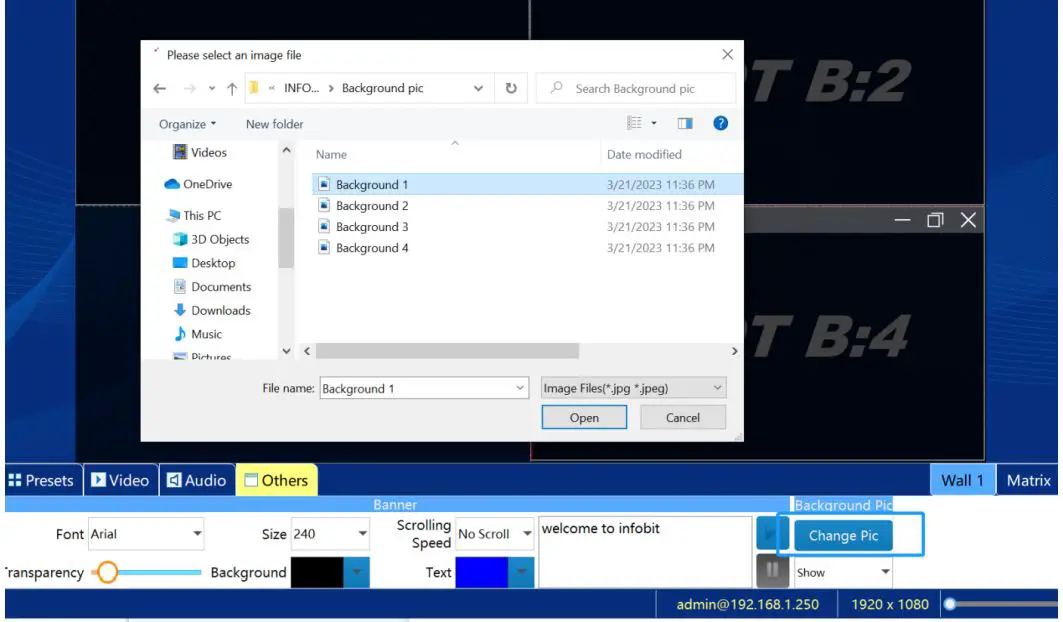1063x622 pixels.
Task: Click the black Background color swatch
Action: tap(317, 572)
